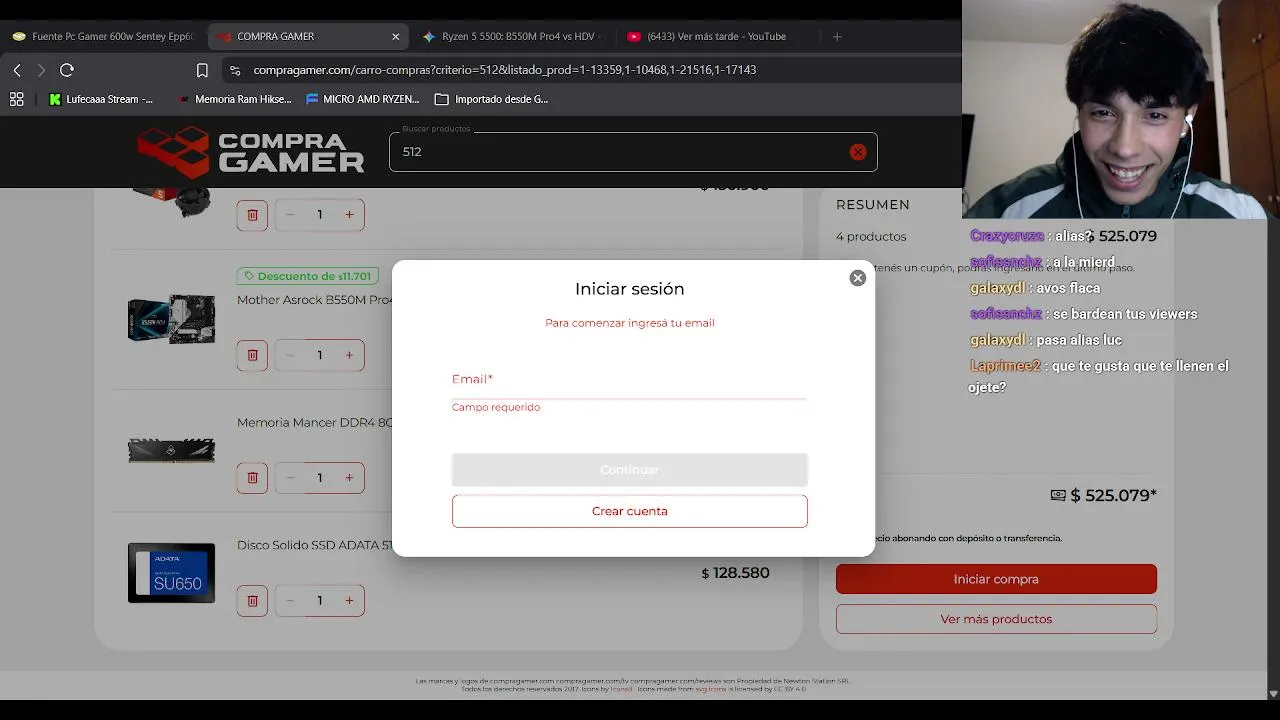Screen dimensions: 1280x720
Task: Clear the product search field
Action: (858, 152)
